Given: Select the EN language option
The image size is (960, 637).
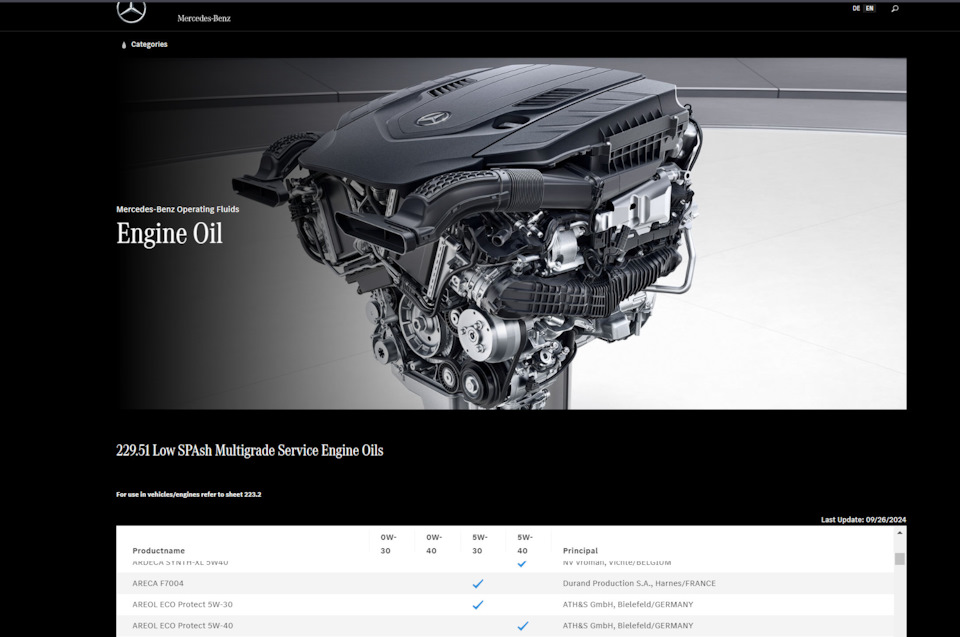Looking at the screenshot, I should click(x=870, y=8).
